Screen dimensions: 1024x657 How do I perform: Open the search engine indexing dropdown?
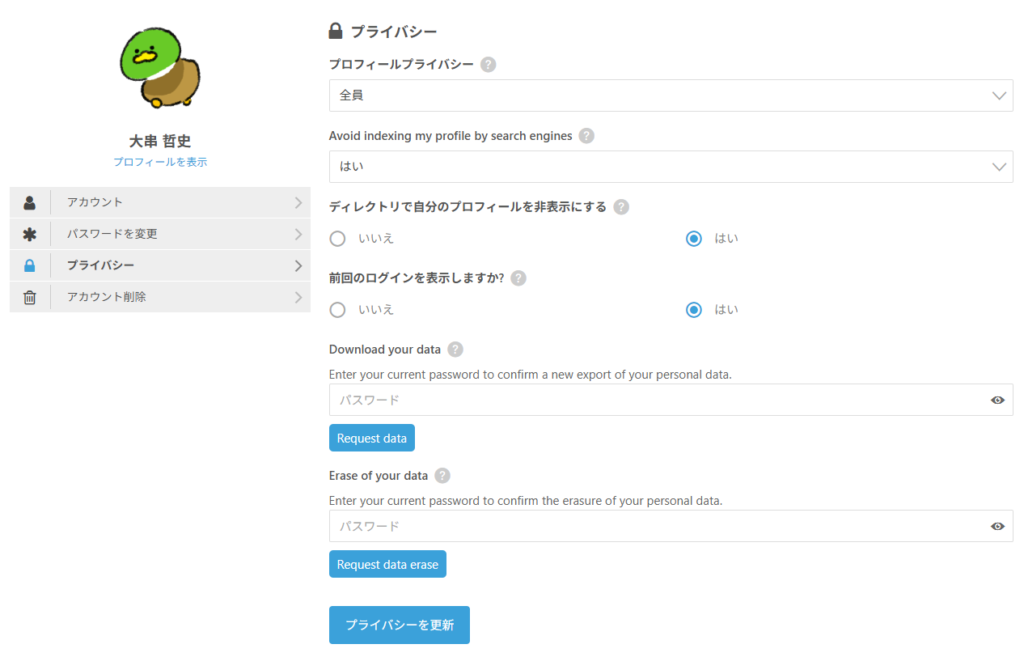click(x=670, y=167)
